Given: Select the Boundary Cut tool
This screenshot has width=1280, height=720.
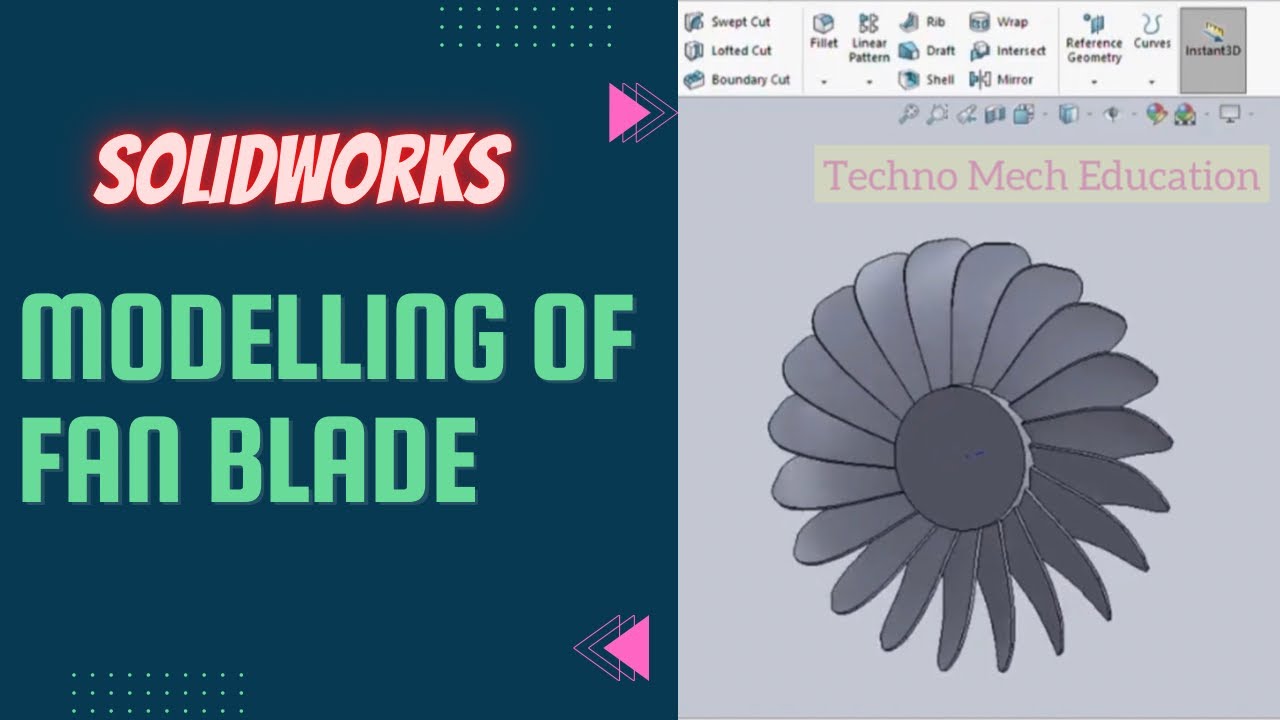Looking at the screenshot, I should click(x=737, y=79).
